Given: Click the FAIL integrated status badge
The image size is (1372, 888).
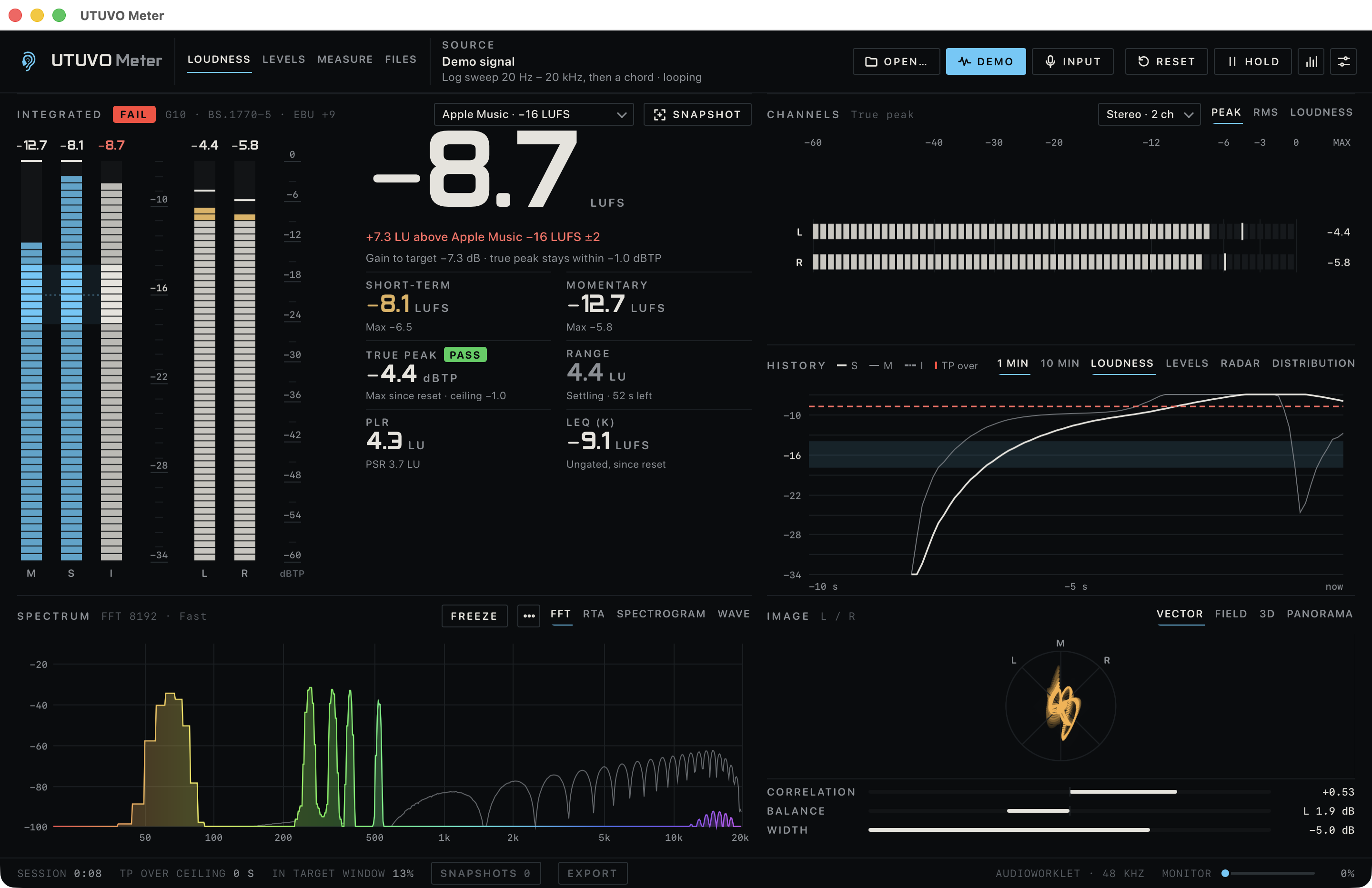Looking at the screenshot, I should pos(134,114).
